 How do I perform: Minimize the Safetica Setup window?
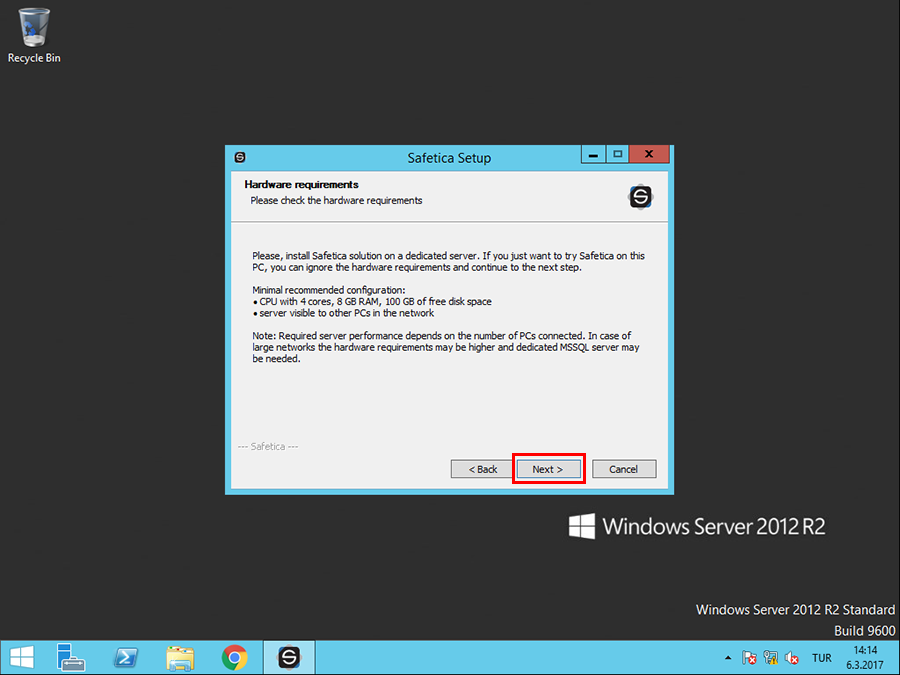(x=593, y=154)
